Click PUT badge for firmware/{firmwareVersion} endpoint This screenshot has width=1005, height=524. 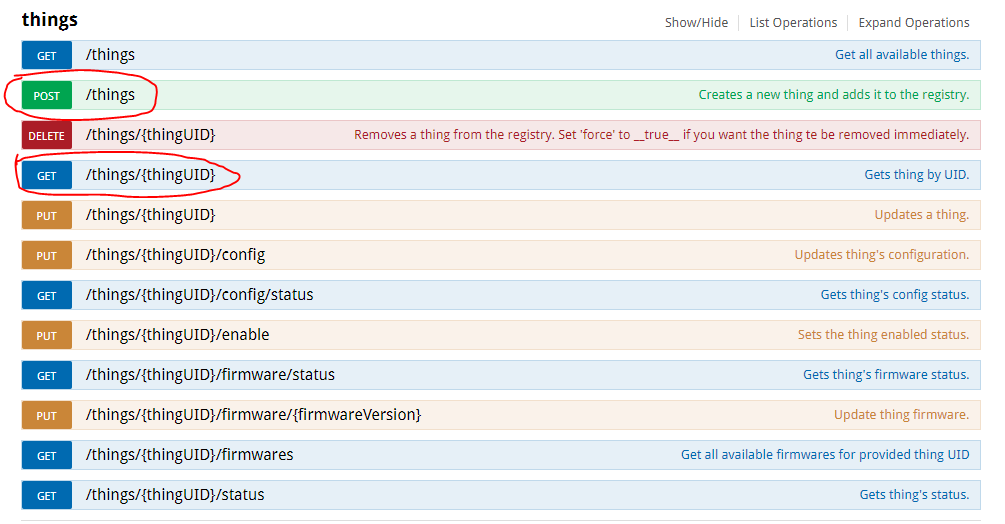[47, 416]
